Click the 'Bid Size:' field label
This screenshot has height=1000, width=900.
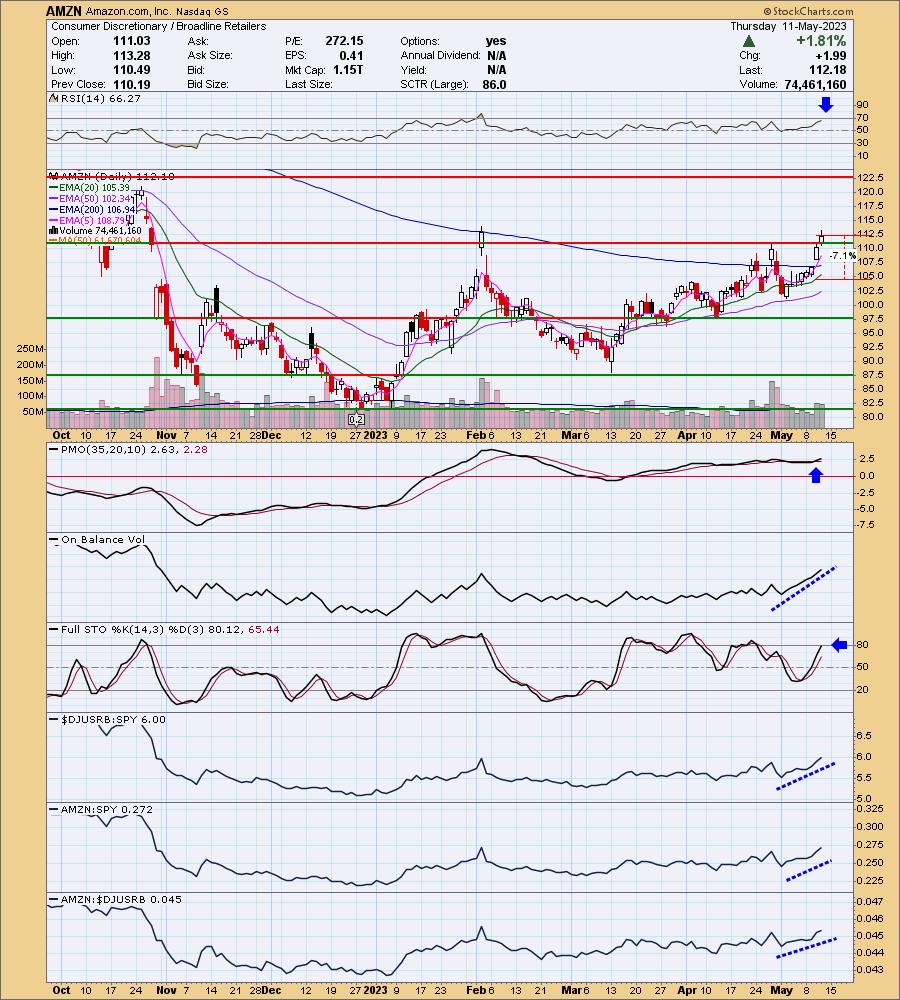tap(208, 84)
